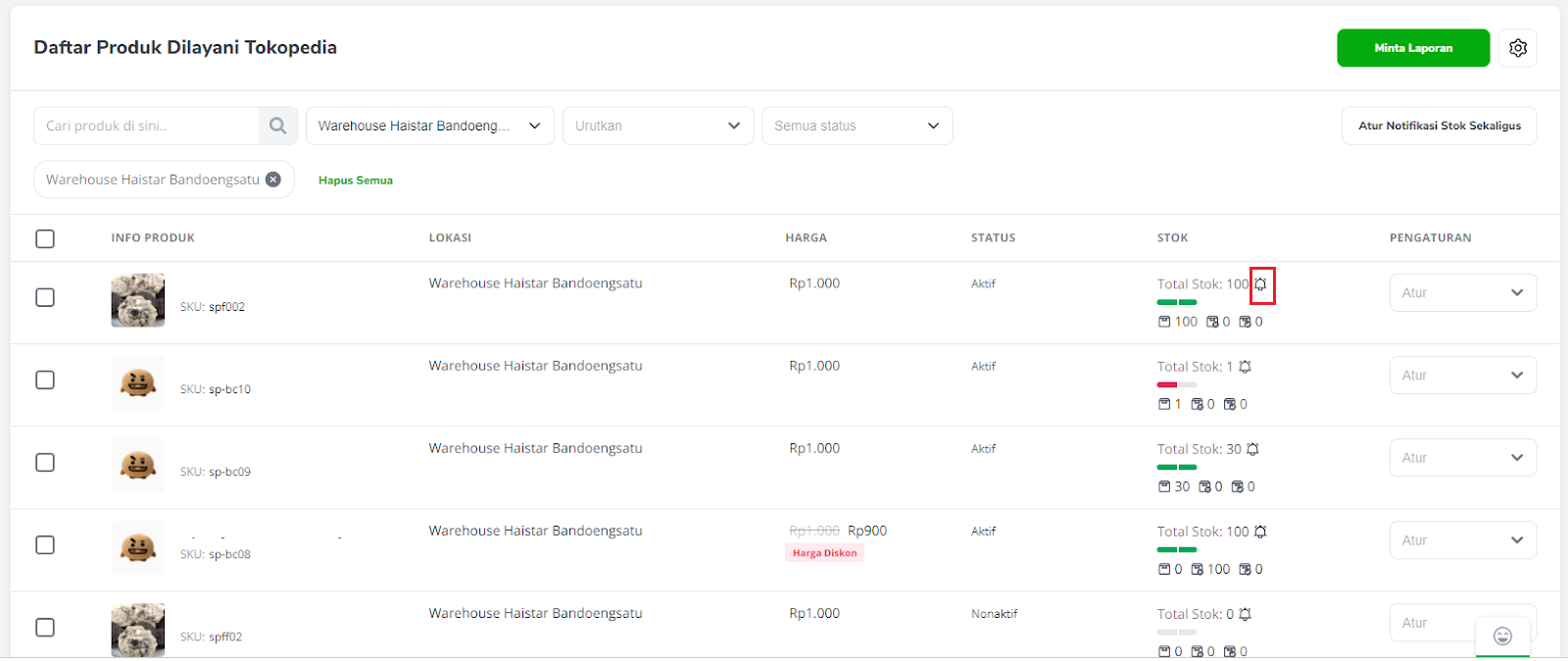1568x661 pixels.
Task: Open the settings gear icon
Action: coord(1518,48)
